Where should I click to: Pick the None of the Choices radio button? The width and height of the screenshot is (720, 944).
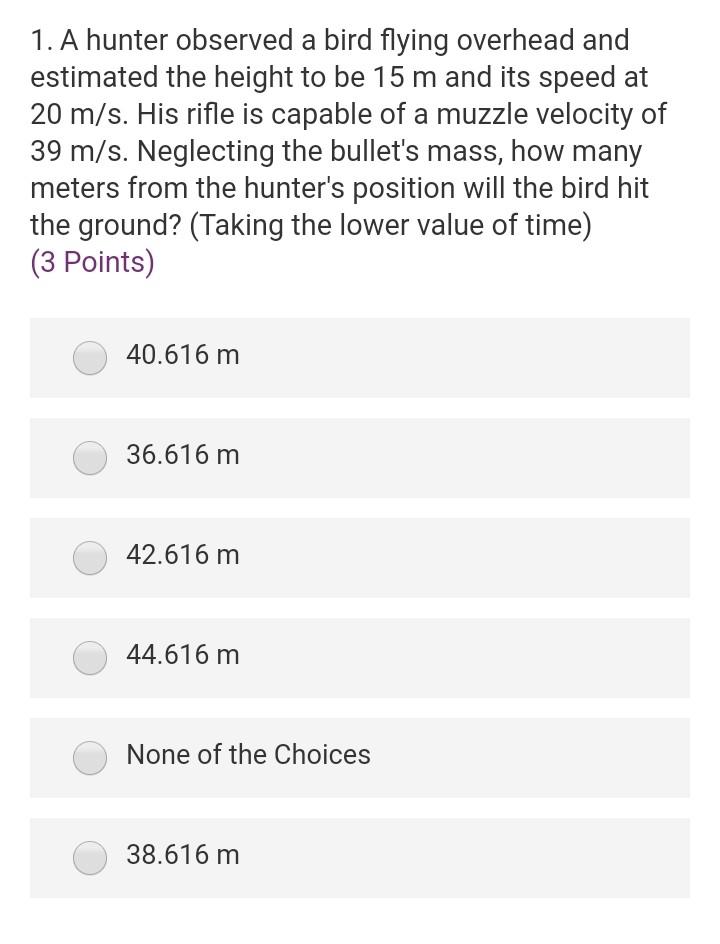[90, 758]
